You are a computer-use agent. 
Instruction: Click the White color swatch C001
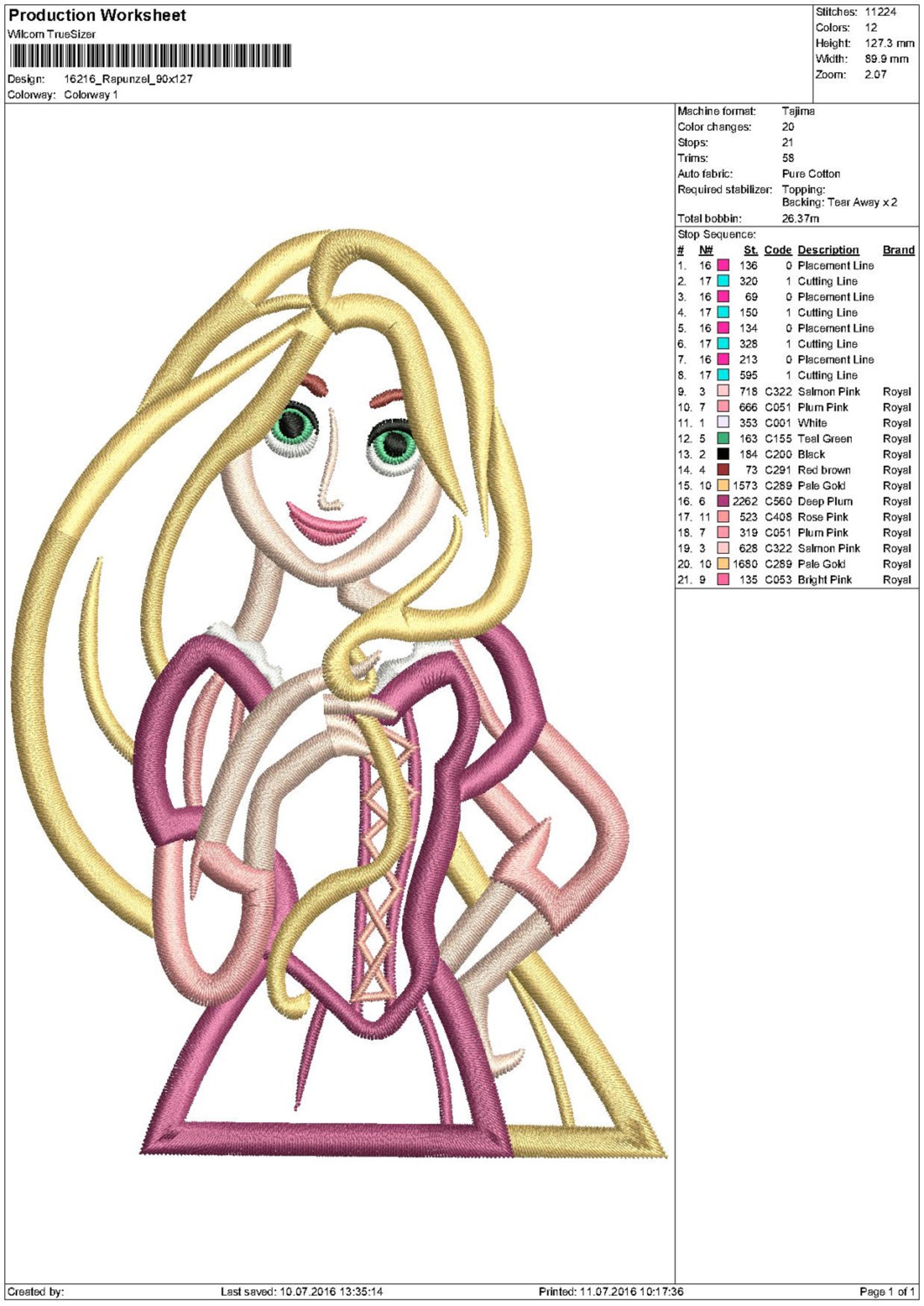[x=723, y=422]
